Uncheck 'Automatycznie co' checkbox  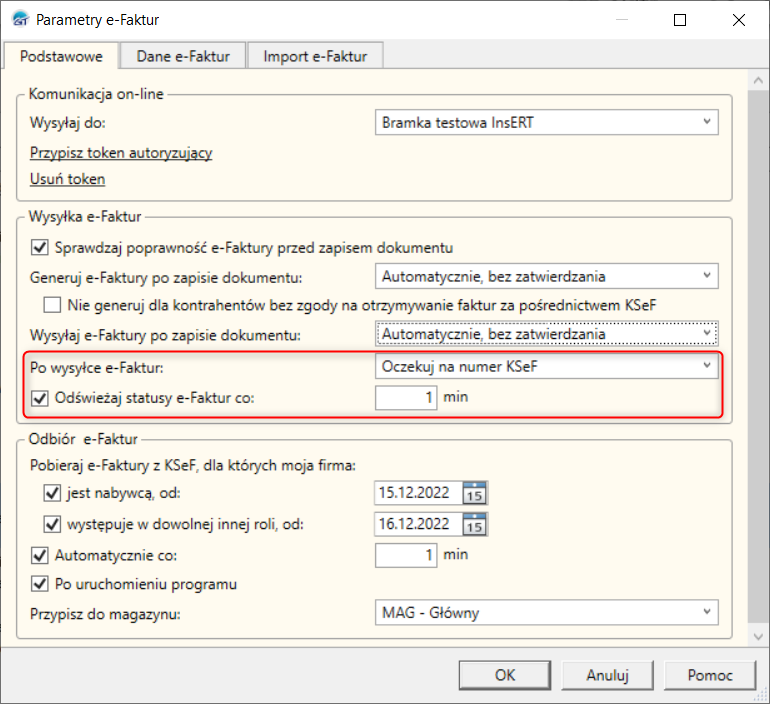[x=41, y=554]
